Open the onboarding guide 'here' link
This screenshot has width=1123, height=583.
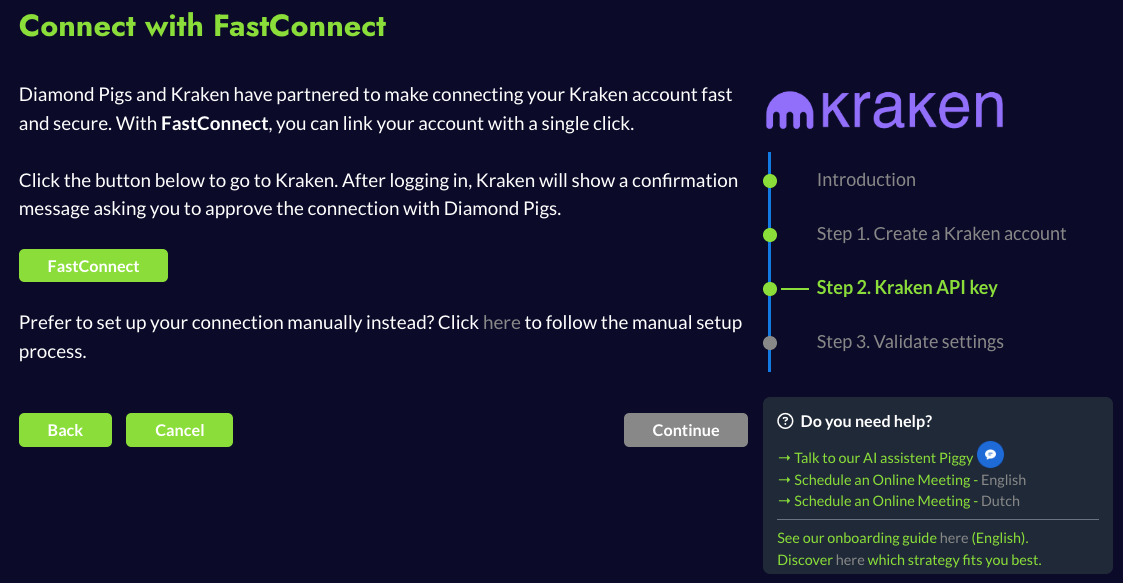[x=954, y=538]
